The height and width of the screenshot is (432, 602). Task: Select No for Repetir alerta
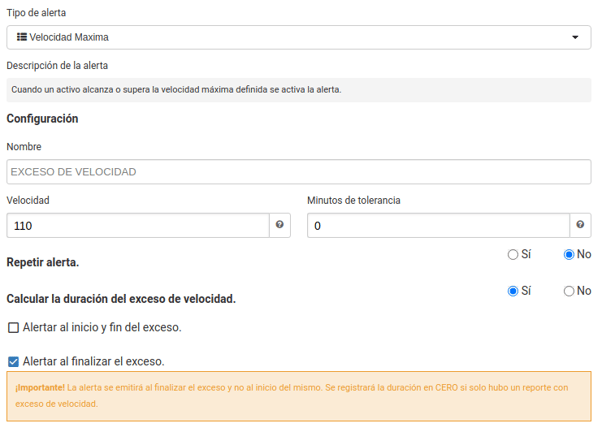[x=569, y=255]
